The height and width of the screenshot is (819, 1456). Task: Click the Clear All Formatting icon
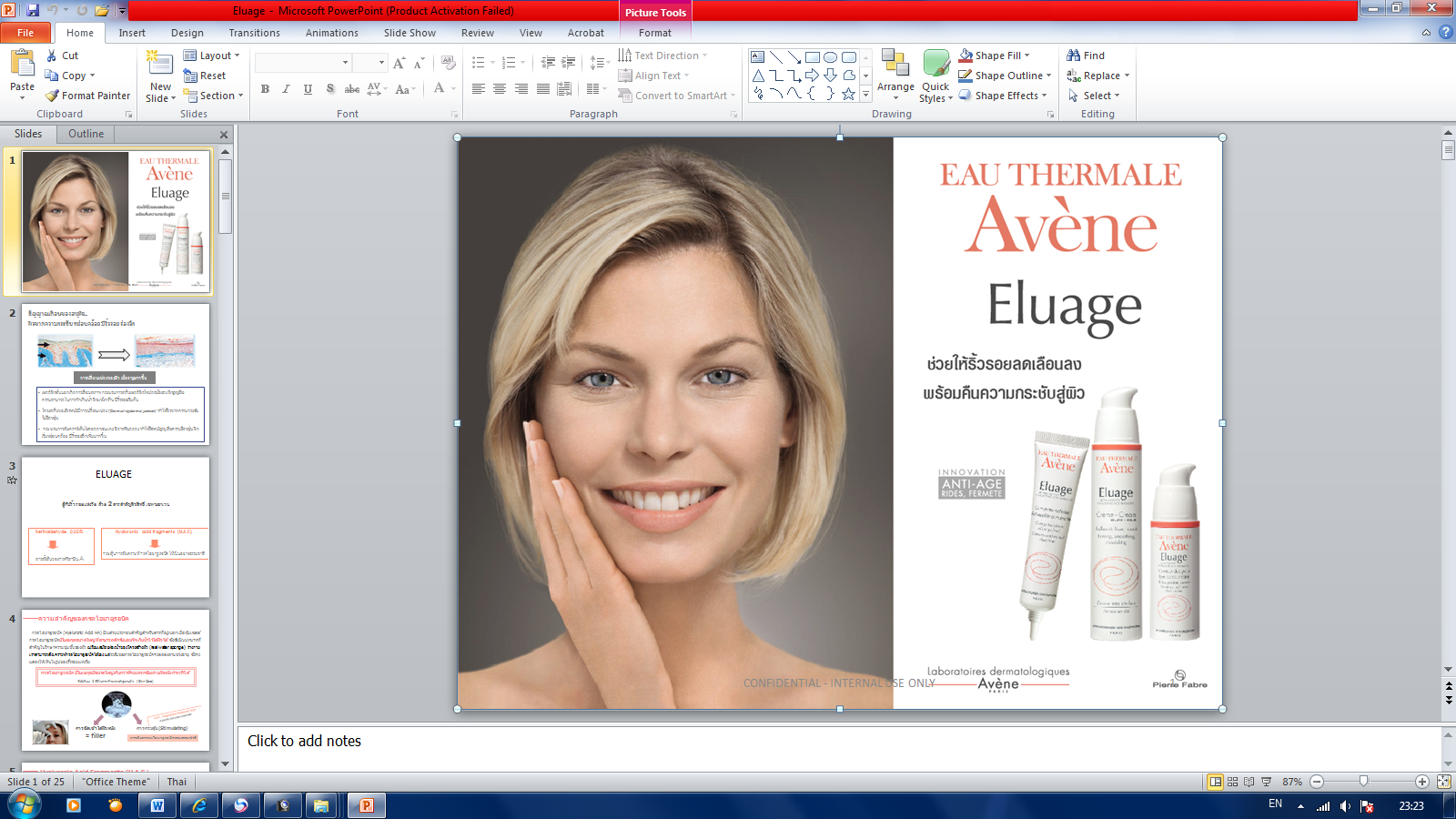coord(448,63)
